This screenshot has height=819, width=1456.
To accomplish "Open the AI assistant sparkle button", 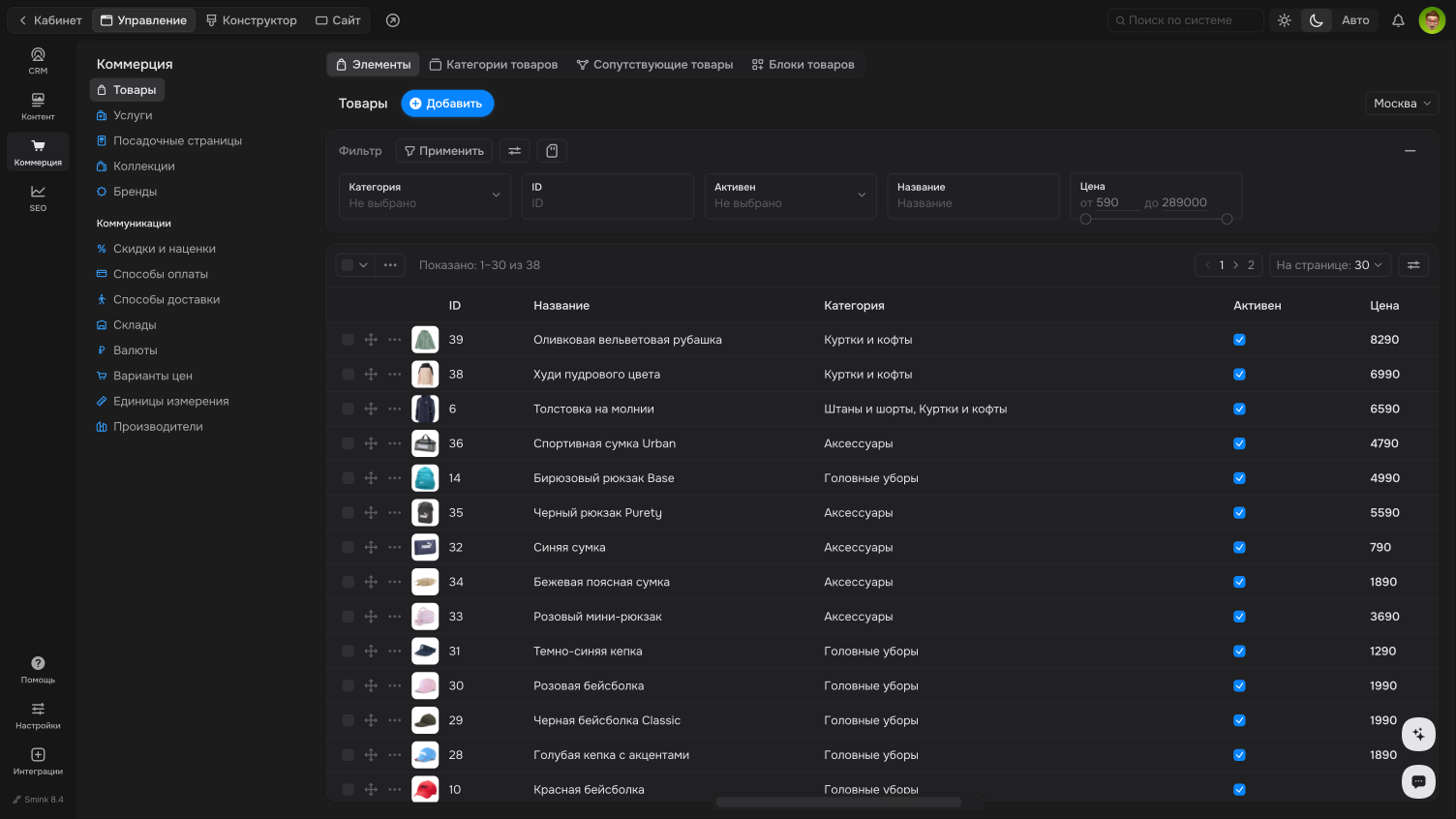I will tap(1418, 734).
